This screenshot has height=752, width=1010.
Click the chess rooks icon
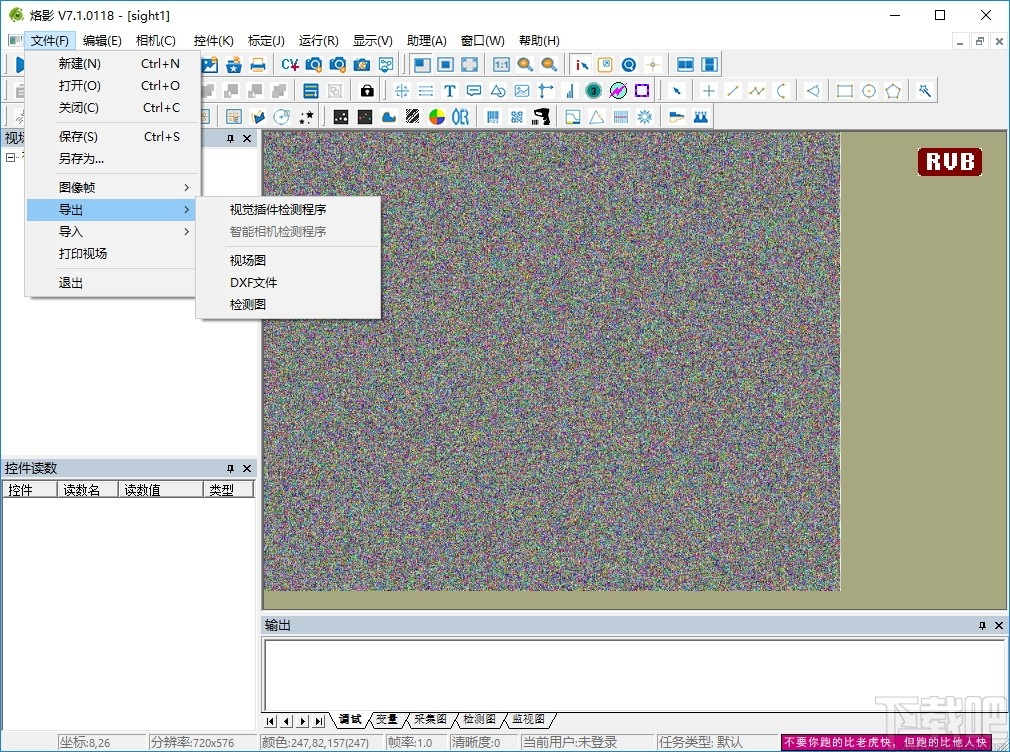[x=701, y=117]
